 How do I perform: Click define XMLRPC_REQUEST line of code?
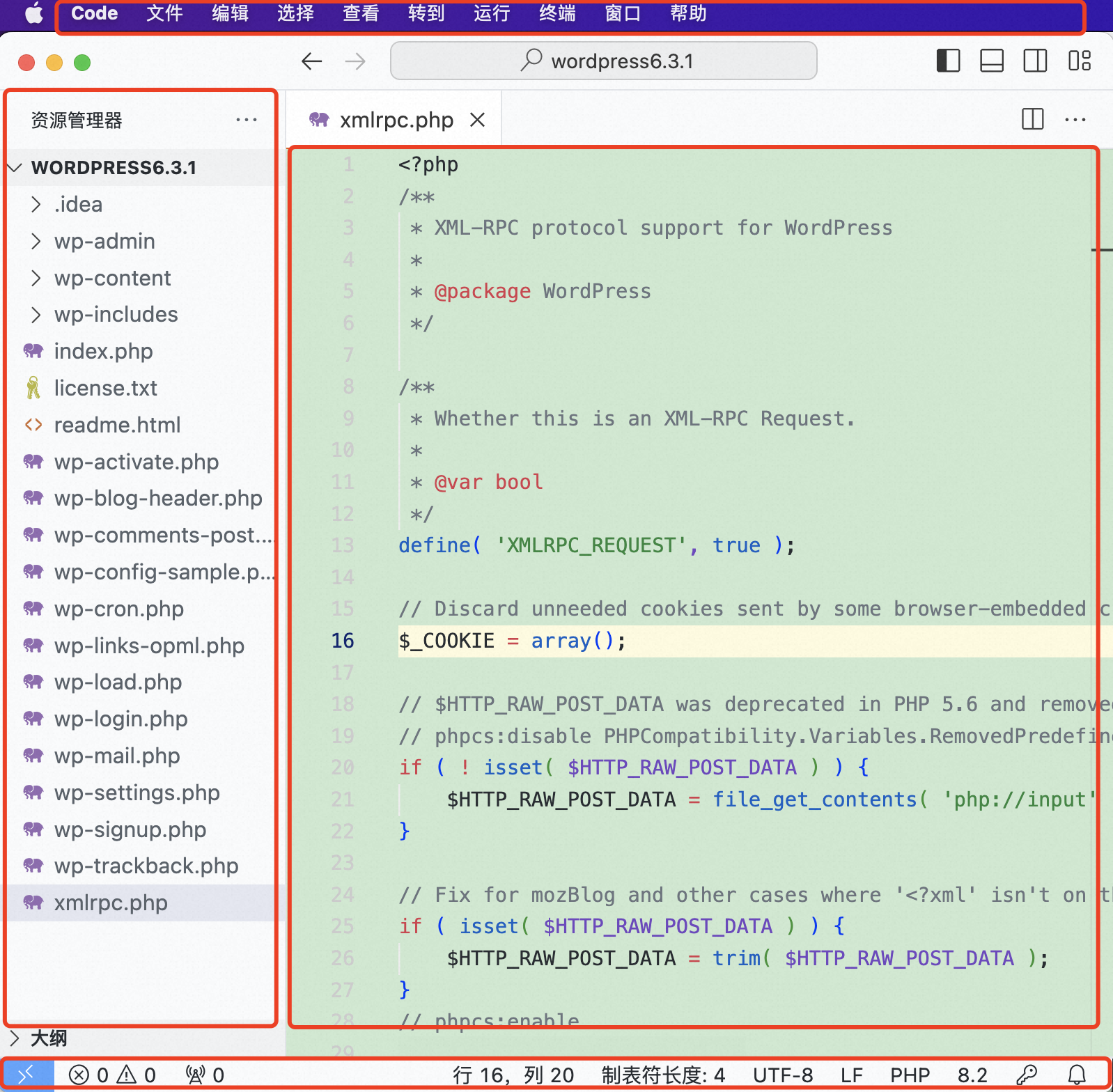[x=596, y=545]
